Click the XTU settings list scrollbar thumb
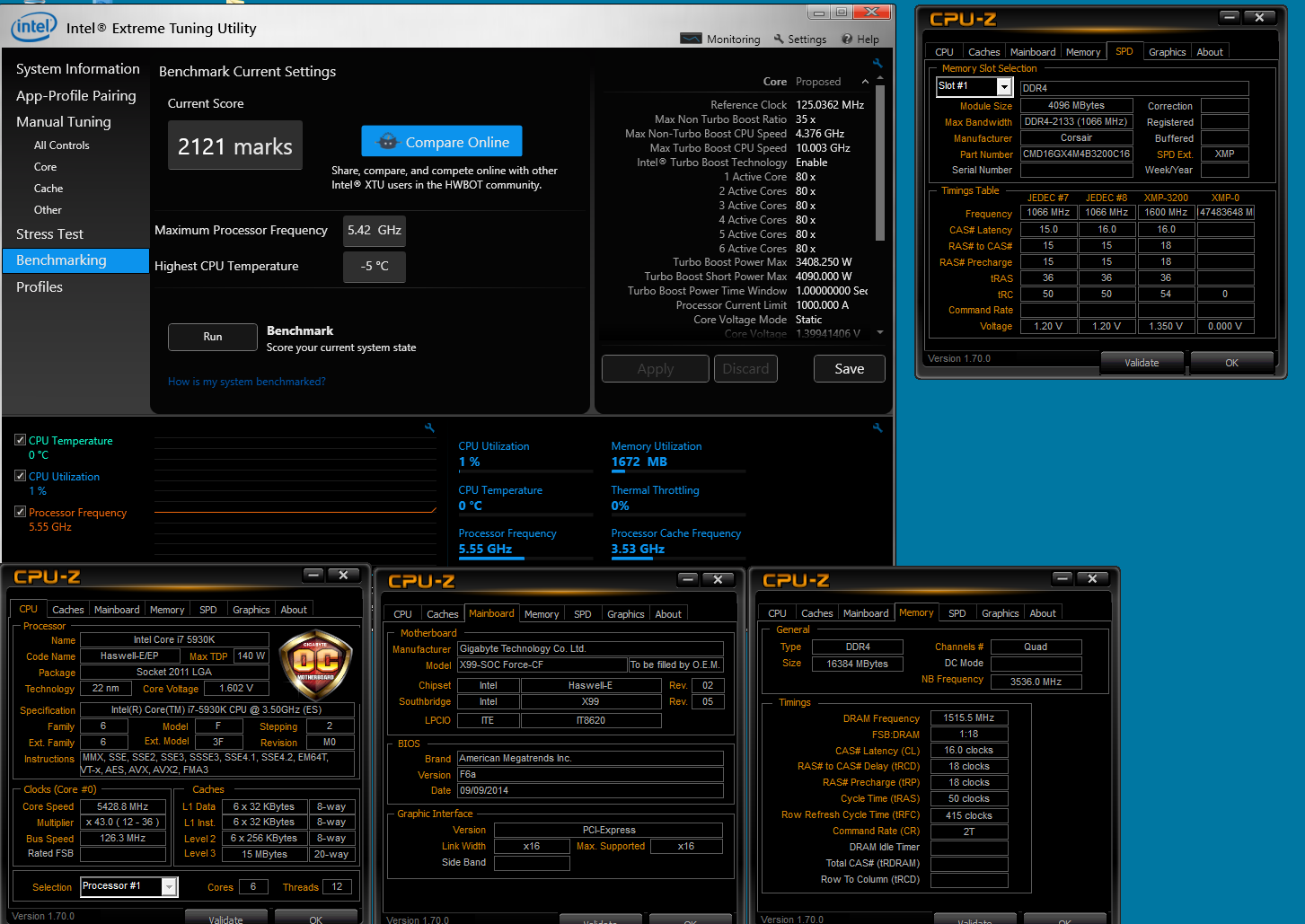This screenshot has height=924, width=1305. (x=880, y=163)
